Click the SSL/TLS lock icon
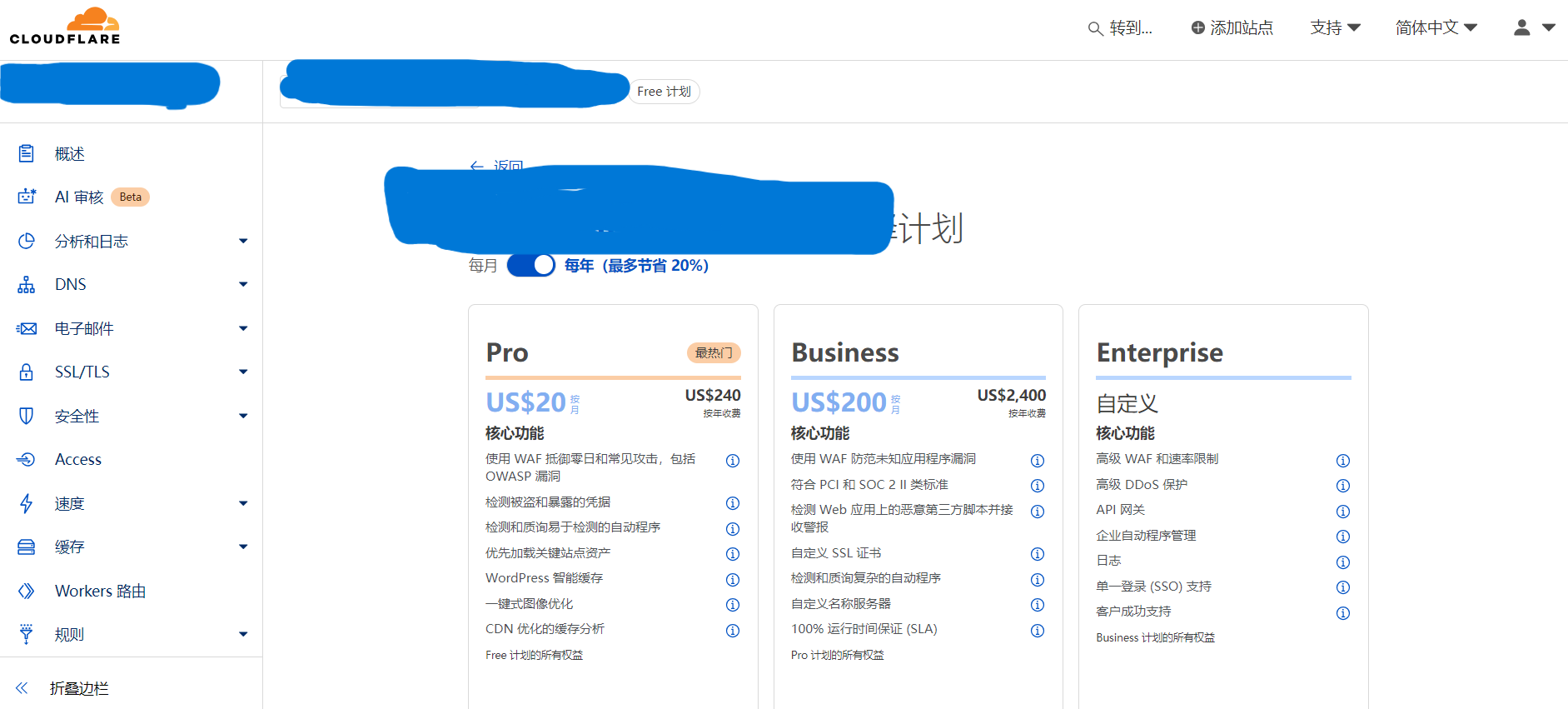This screenshot has width=1568, height=709. 27,372
